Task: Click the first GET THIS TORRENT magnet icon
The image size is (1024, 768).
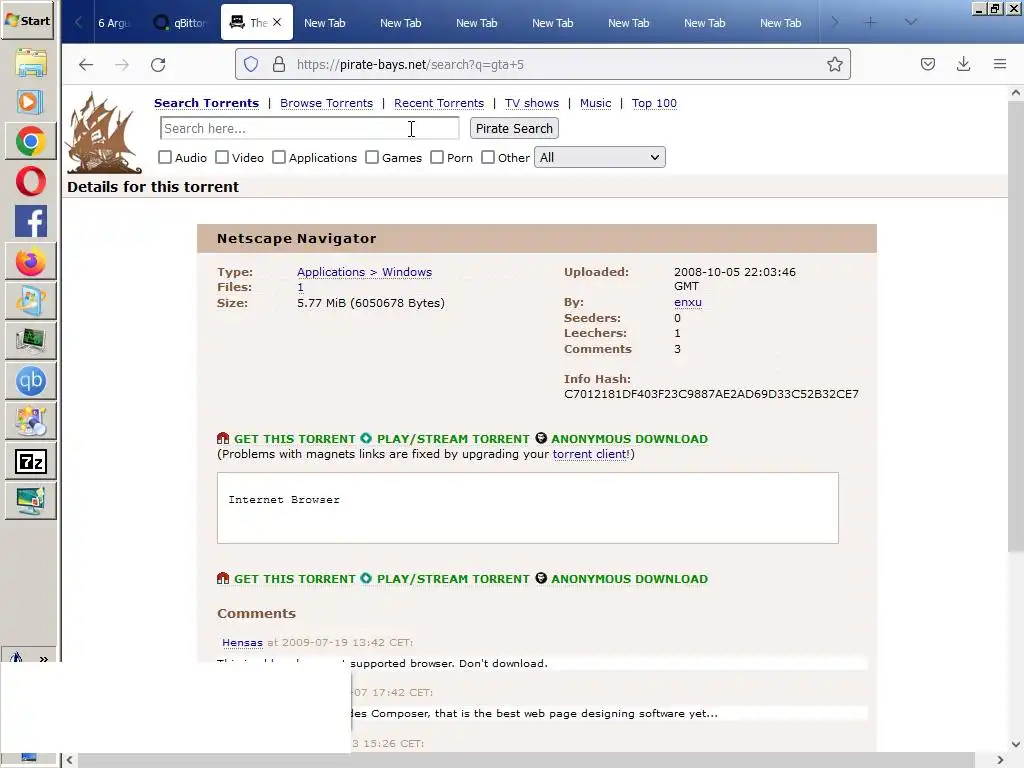Action: (x=223, y=438)
